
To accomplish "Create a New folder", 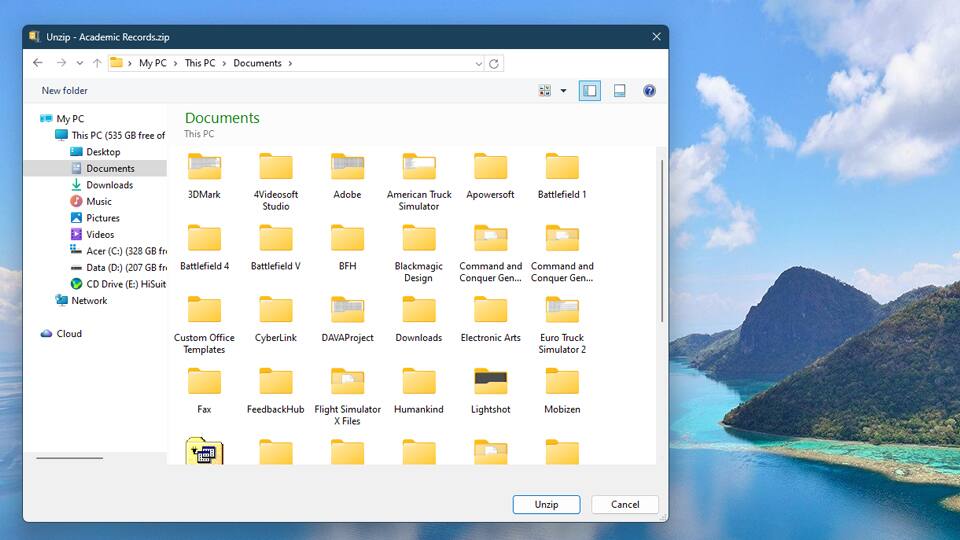I will pyautogui.click(x=64, y=91).
